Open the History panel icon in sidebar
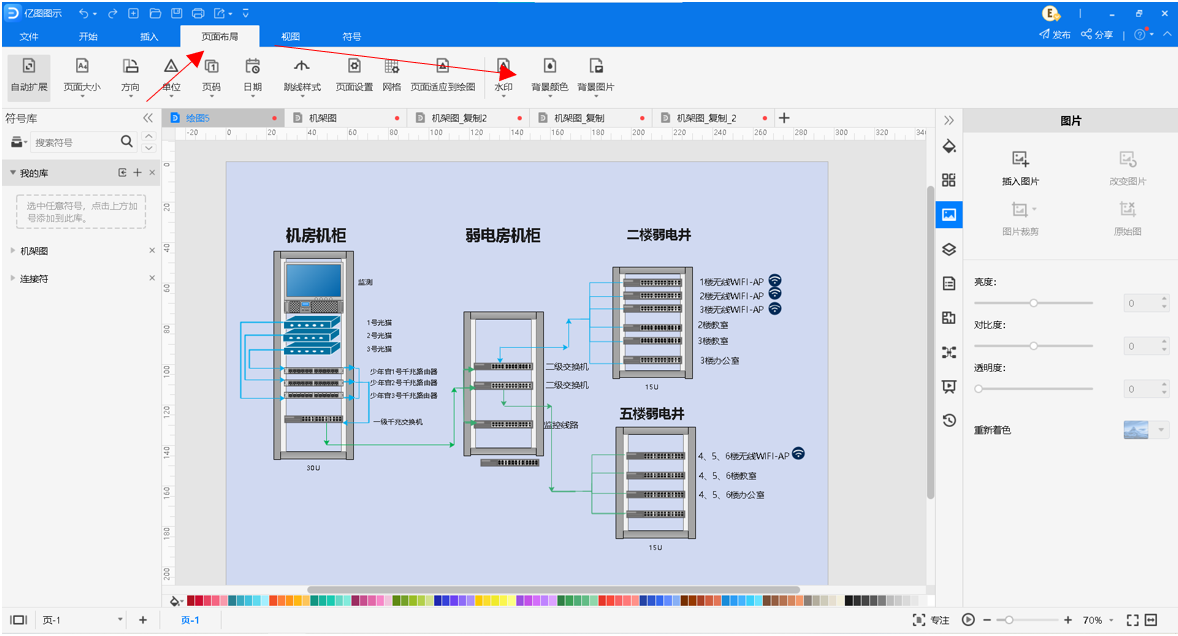Viewport: 1178px width, 636px height. (949, 420)
